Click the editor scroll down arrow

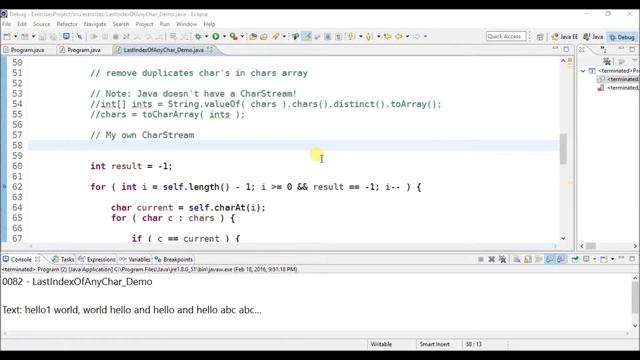click(563, 238)
